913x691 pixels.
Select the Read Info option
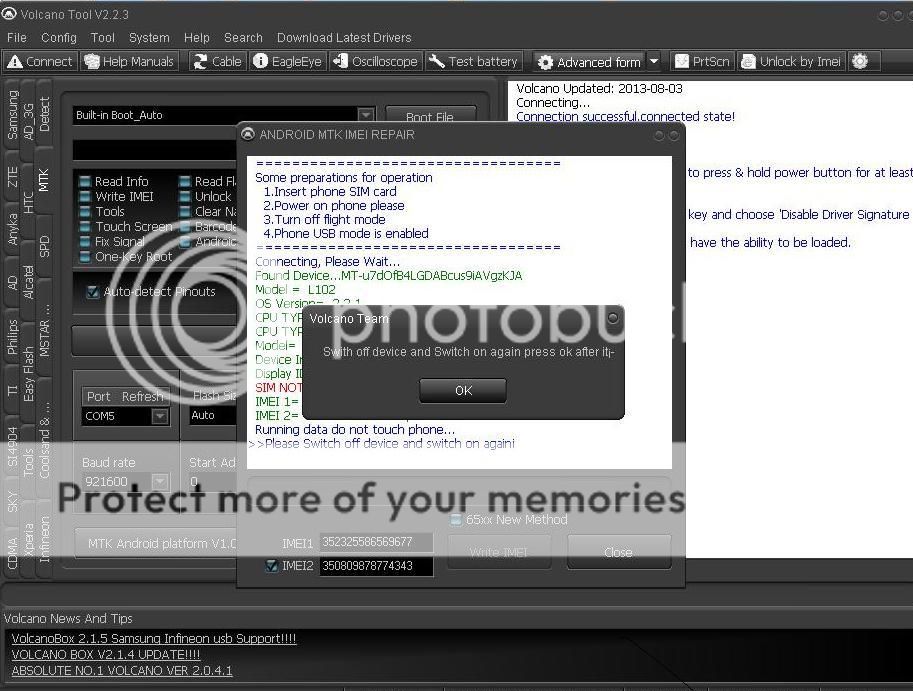pos(85,182)
